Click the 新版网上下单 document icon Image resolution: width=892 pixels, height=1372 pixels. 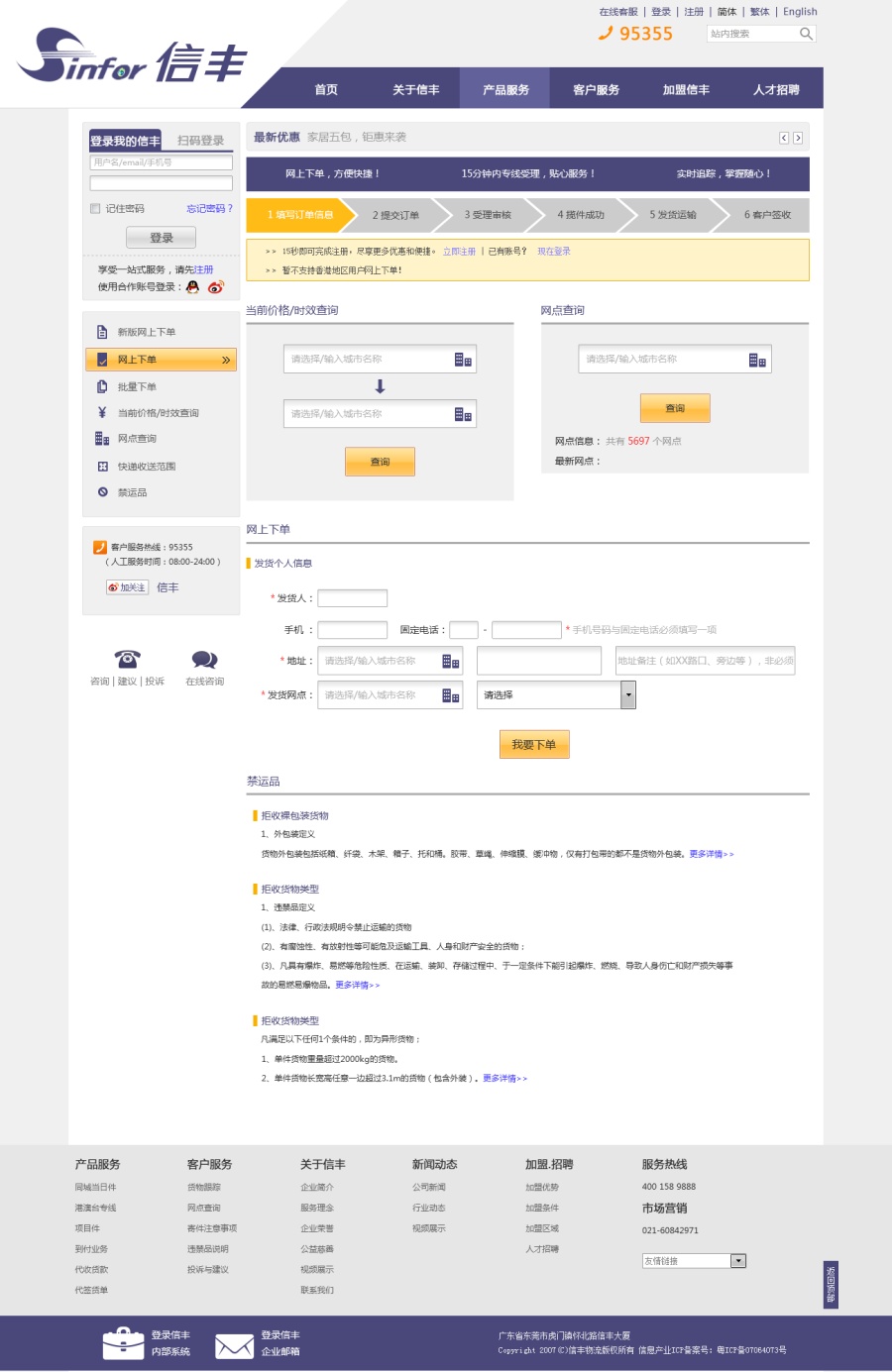click(102, 332)
